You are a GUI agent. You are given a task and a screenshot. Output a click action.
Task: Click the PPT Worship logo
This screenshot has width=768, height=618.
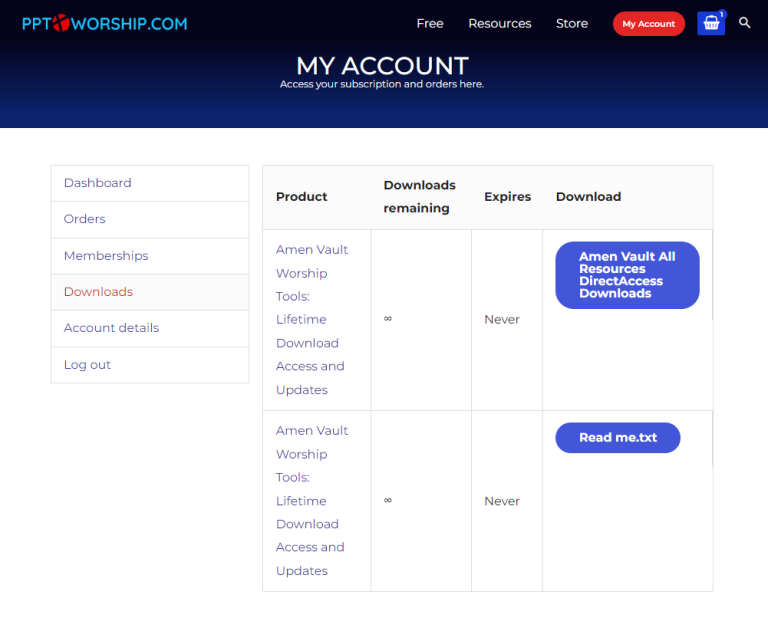(104, 23)
